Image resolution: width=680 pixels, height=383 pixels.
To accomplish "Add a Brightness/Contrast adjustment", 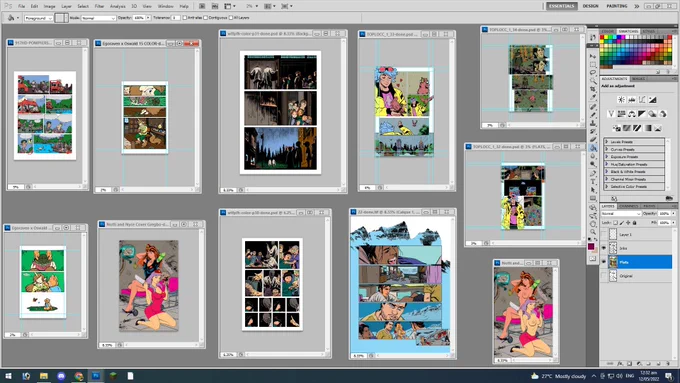I will [x=621, y=100].
